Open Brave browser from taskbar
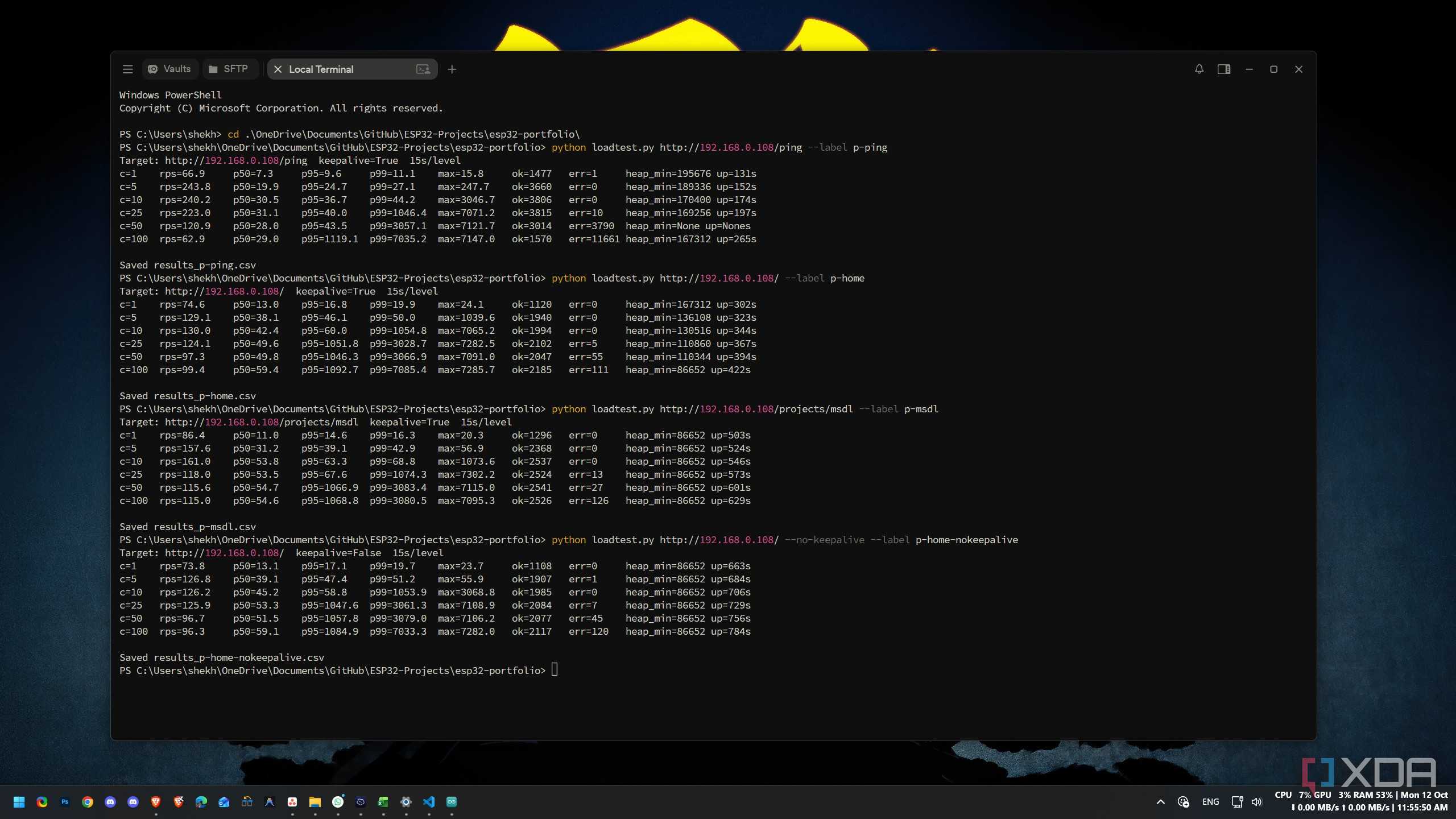 click(155, 802)
